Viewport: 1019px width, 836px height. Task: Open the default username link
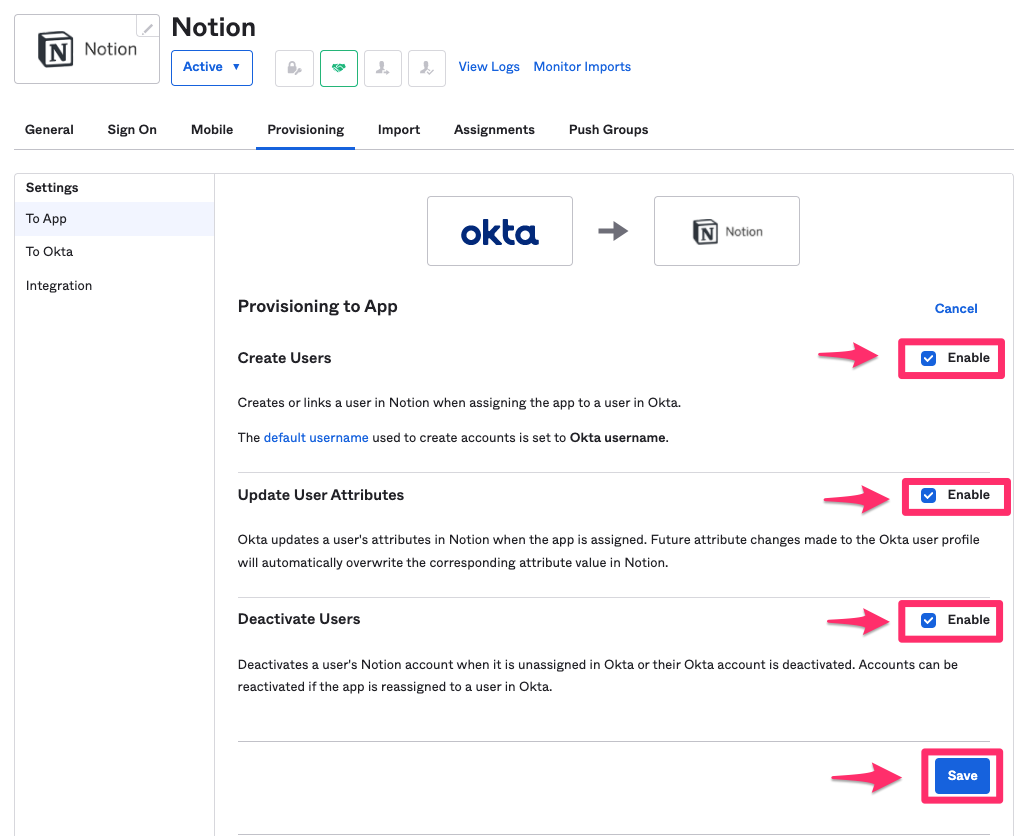click(x=315, y=437)
